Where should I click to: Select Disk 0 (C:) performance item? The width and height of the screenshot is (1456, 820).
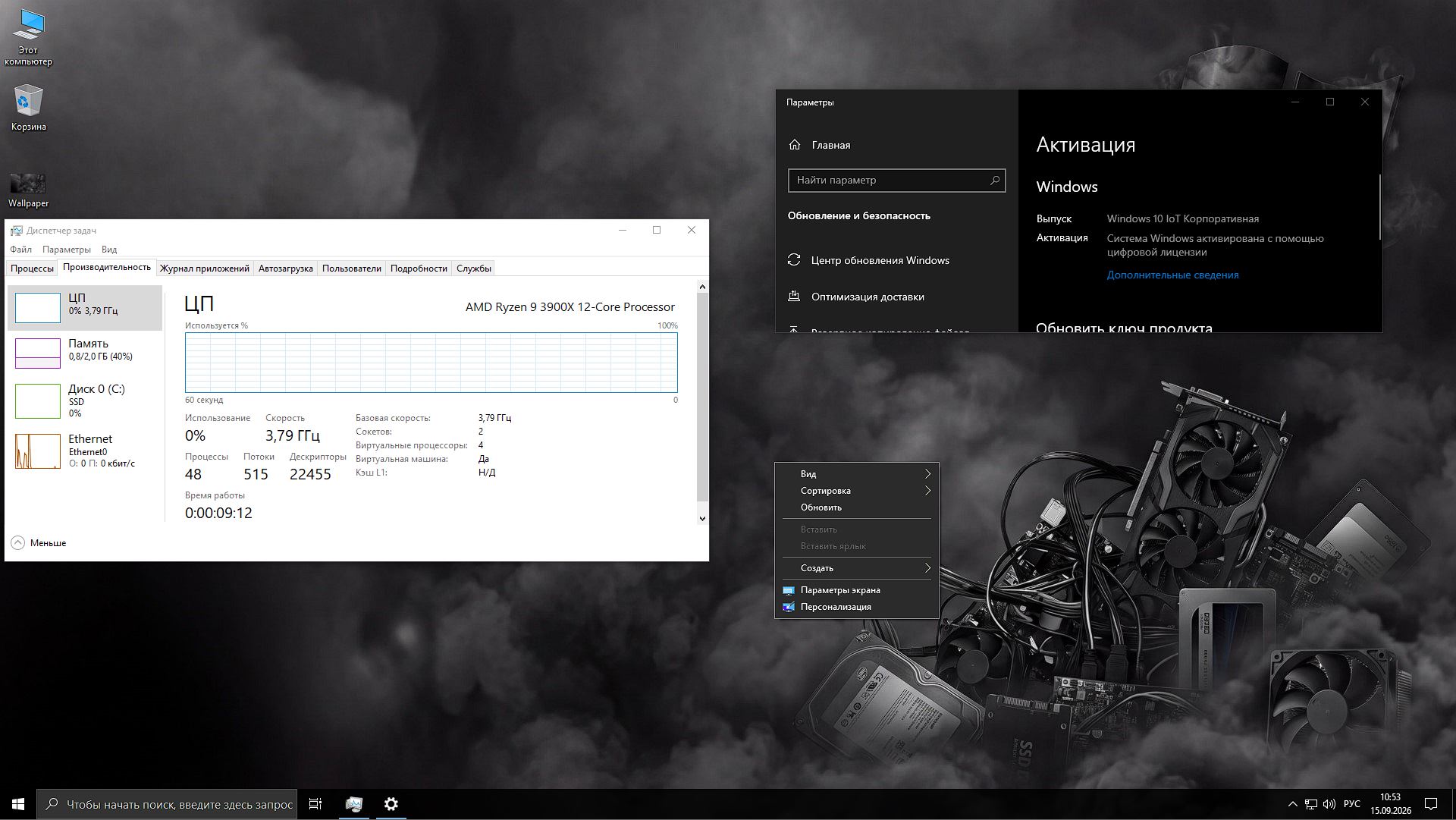point(85,401)
